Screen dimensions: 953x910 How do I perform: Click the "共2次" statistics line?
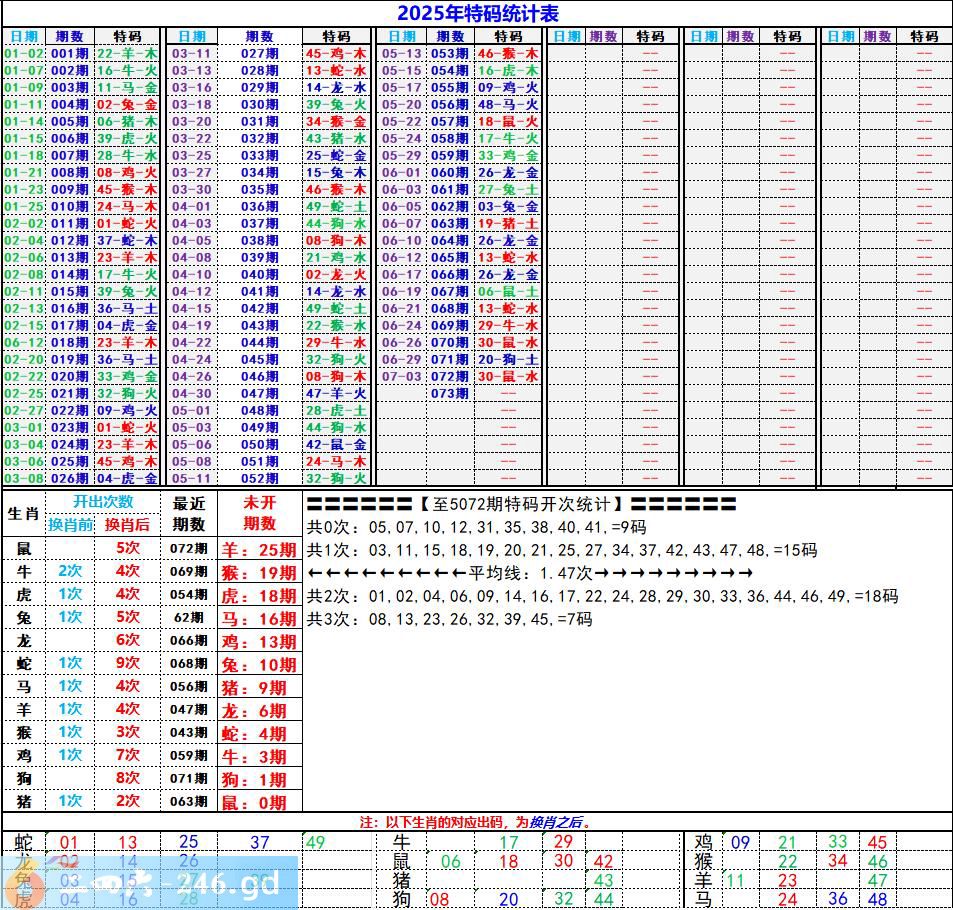(602, 596)
